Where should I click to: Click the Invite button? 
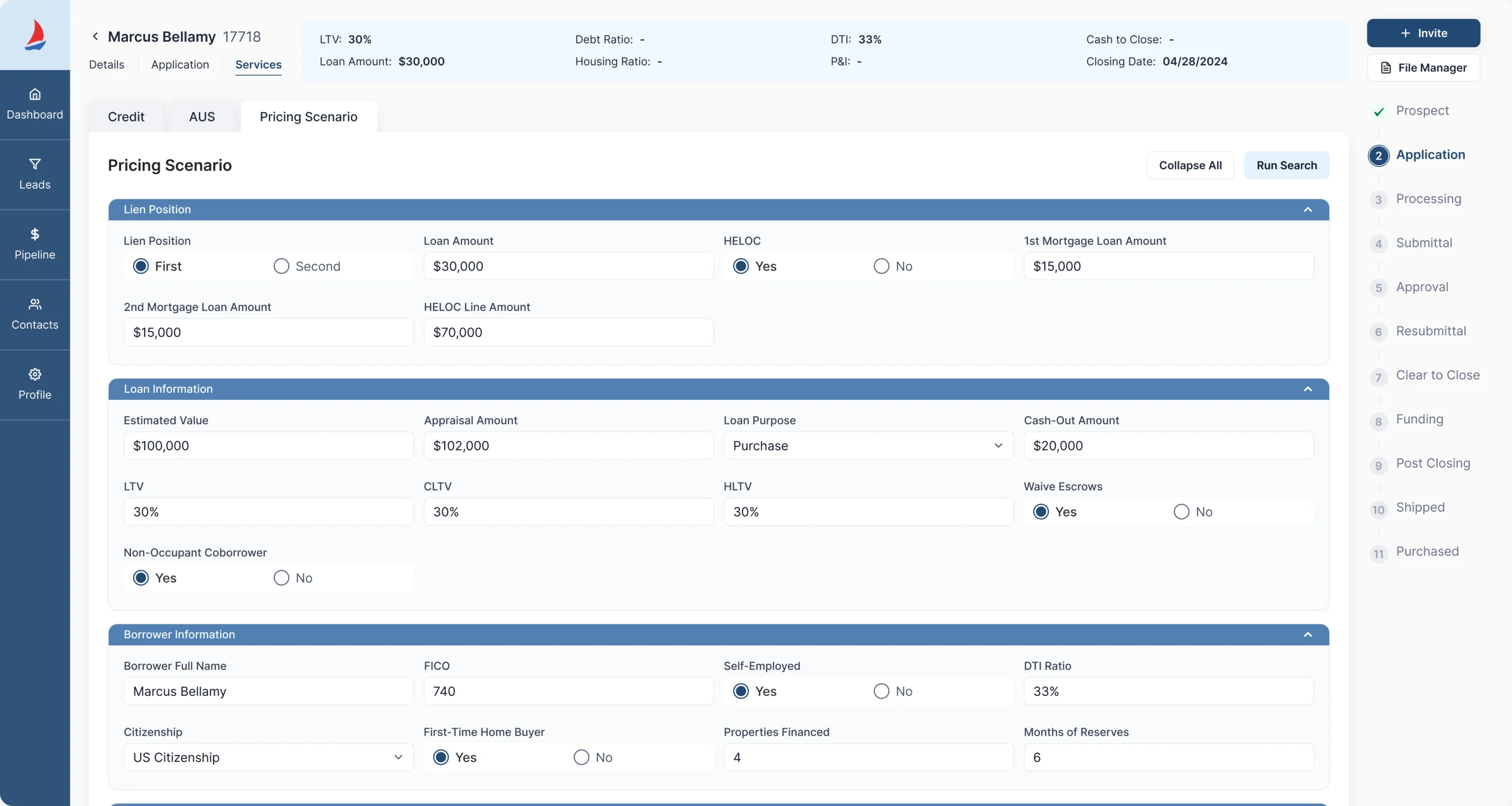[x=1423, y=33]
